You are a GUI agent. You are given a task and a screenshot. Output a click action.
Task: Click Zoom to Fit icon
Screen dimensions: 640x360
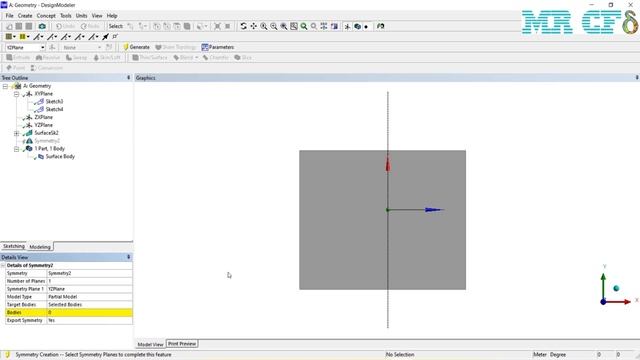284,26
